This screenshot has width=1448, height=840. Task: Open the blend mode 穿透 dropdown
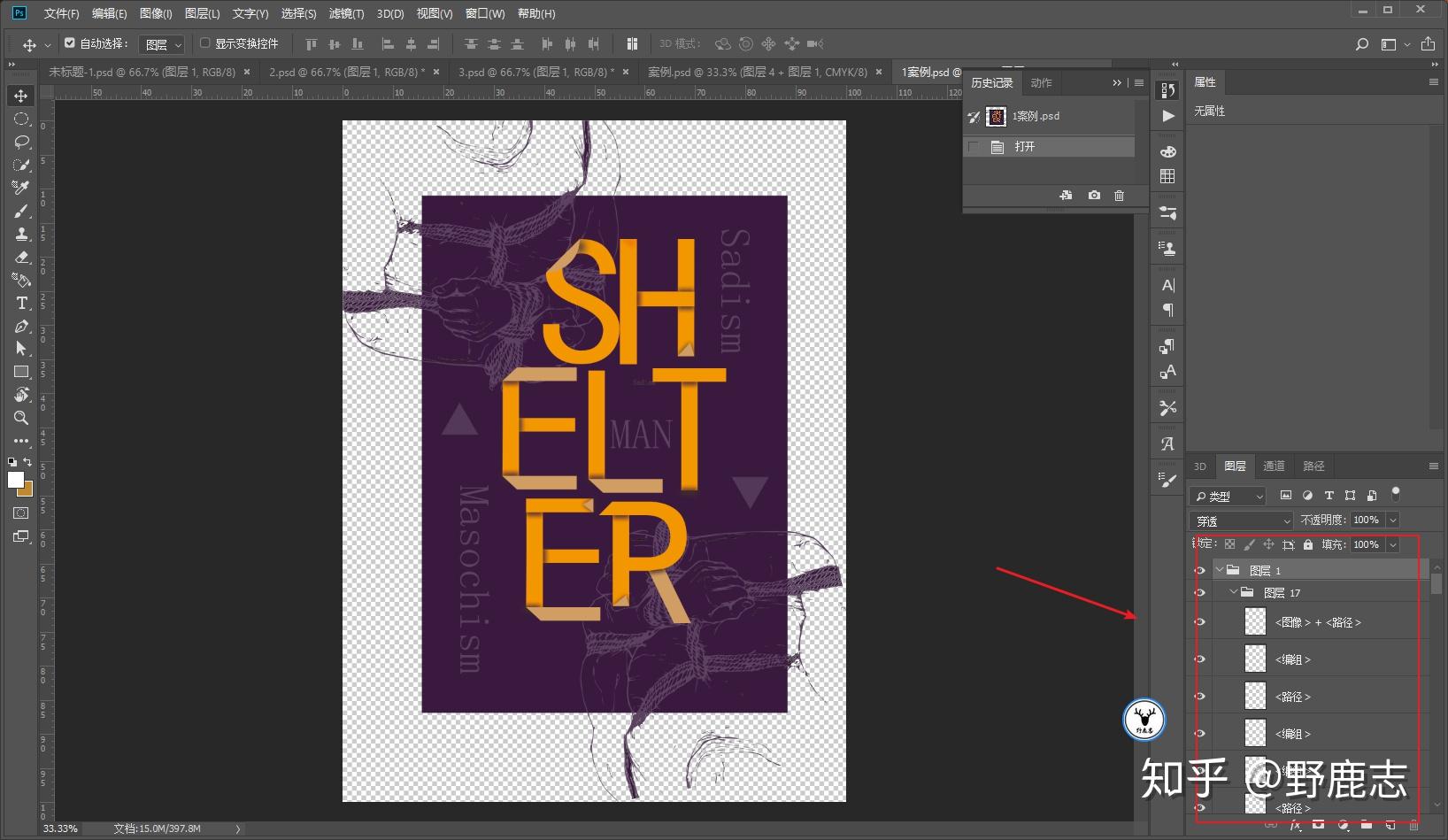coord(1242,520)
